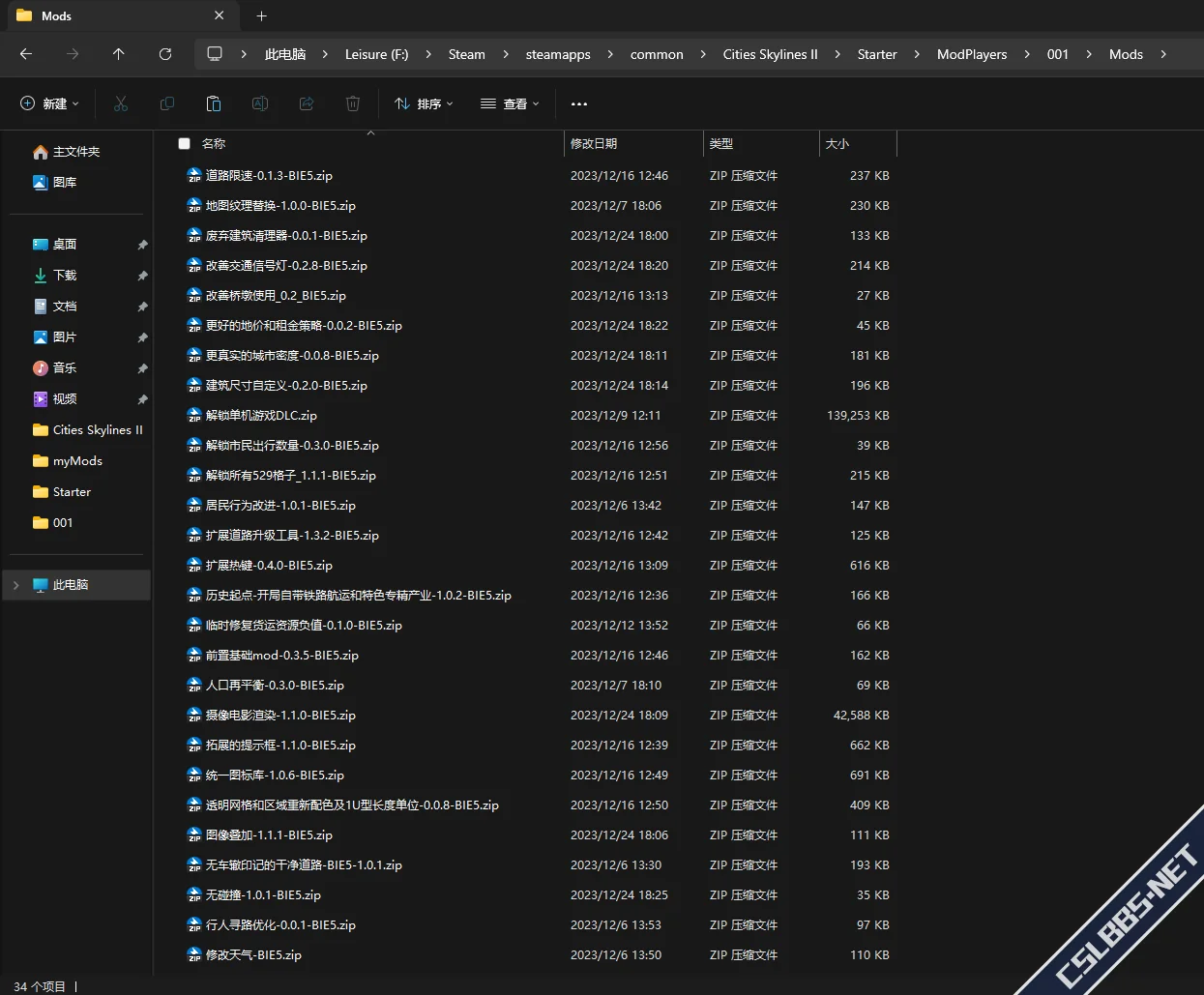
Task: Navigate to Leisure (F:) breadcrumb
Action: pyautogui.click(x=377, y=54)
